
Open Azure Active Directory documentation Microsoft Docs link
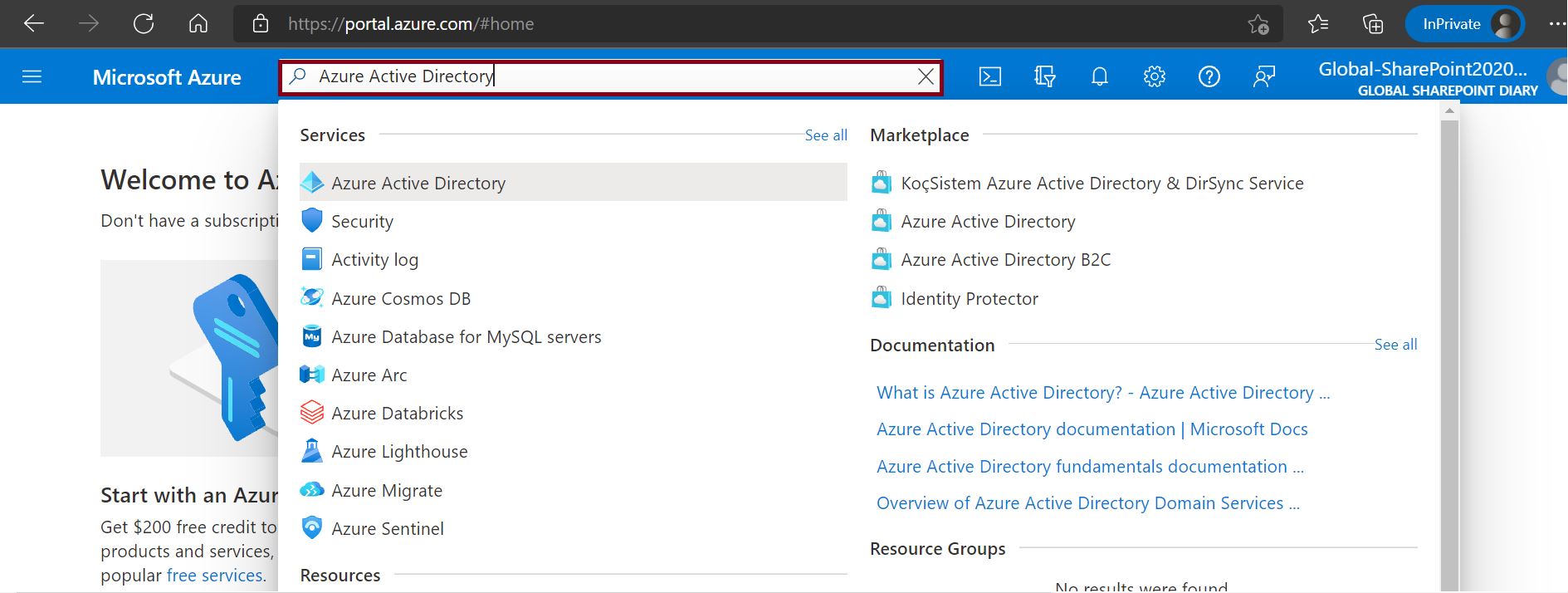click(x=1092, y=429)
